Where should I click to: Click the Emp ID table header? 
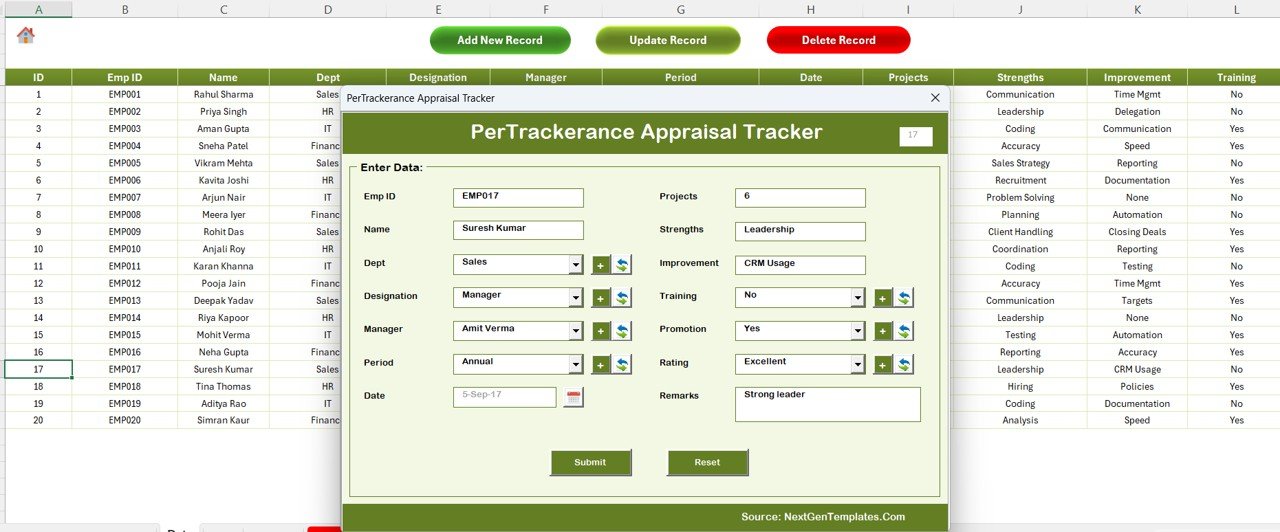[x=125, y=77]
